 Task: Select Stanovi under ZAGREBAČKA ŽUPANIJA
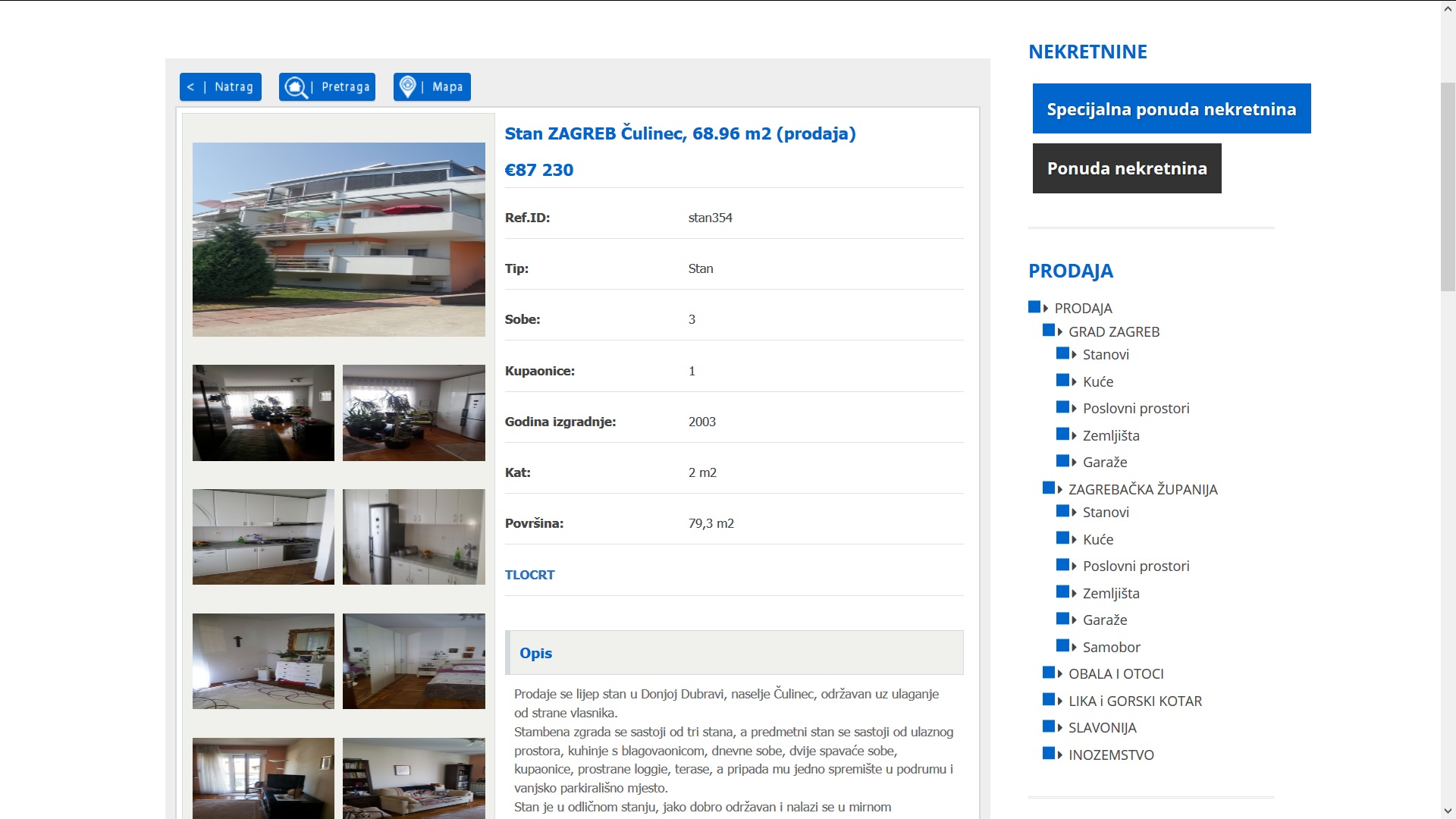click(x=1106, y=512)
